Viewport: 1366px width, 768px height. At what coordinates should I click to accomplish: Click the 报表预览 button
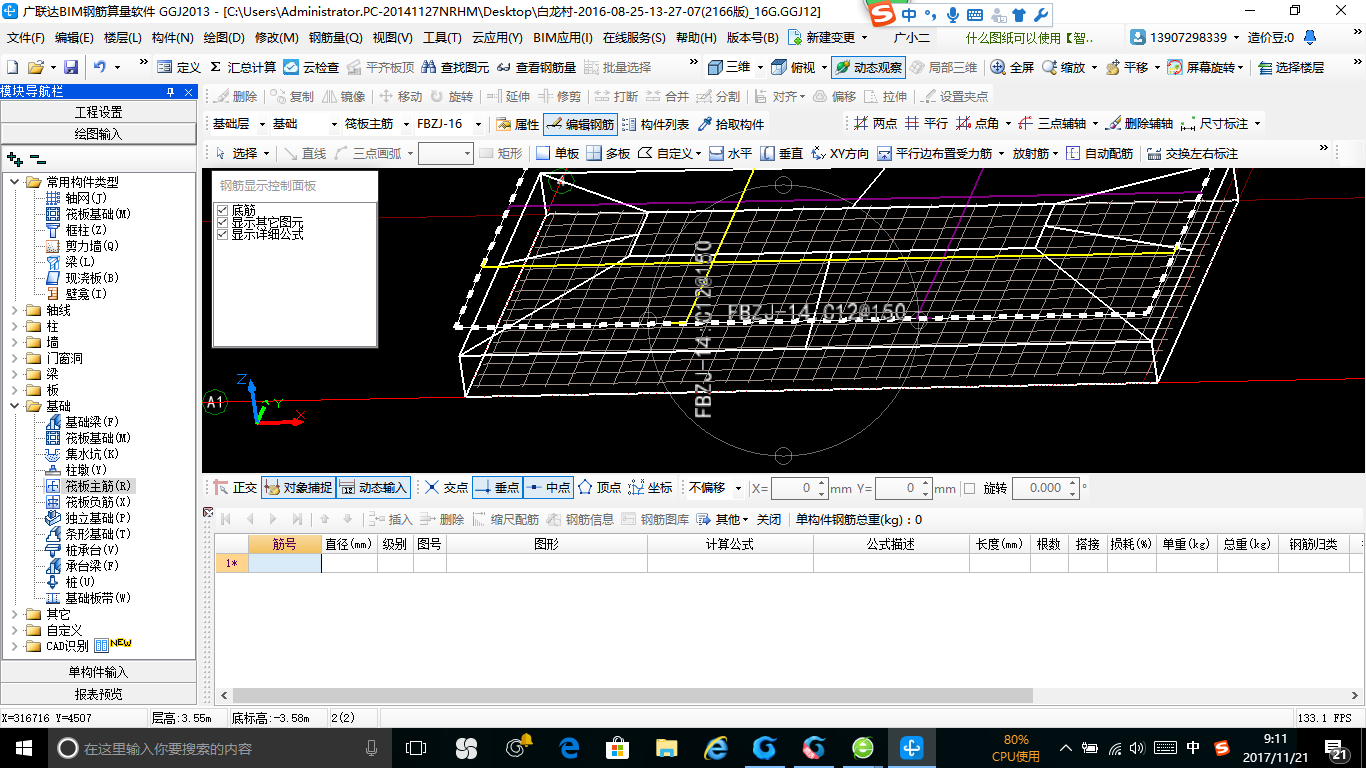98,694
